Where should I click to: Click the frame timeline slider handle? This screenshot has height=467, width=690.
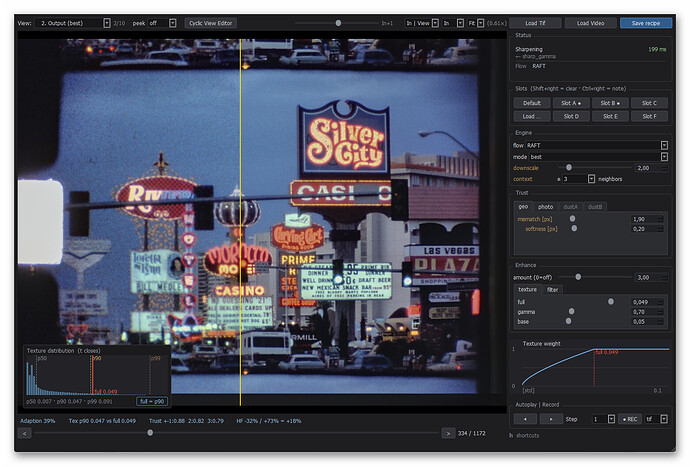(x=150, y=433)
